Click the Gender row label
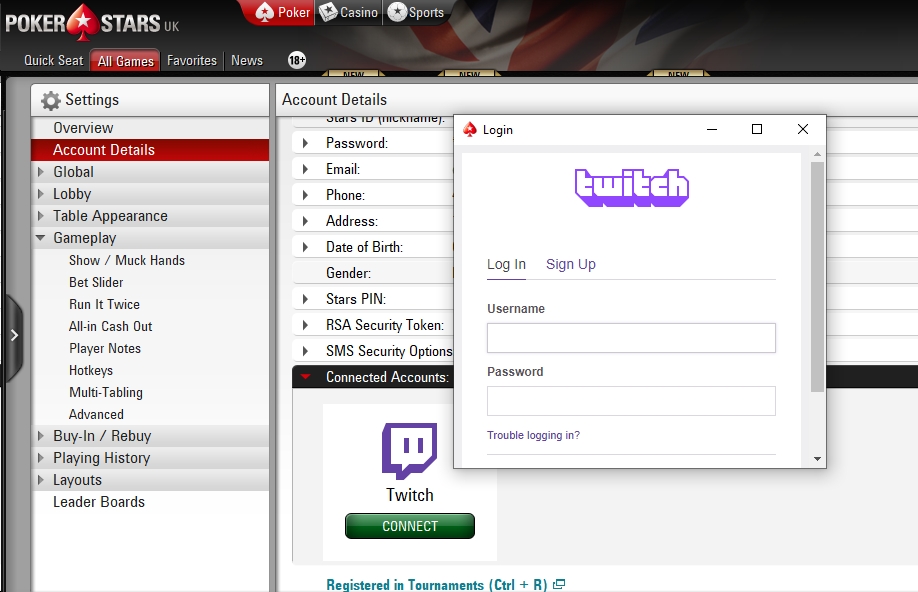Screen dimensions: 918x592 [x=348, y=273]
